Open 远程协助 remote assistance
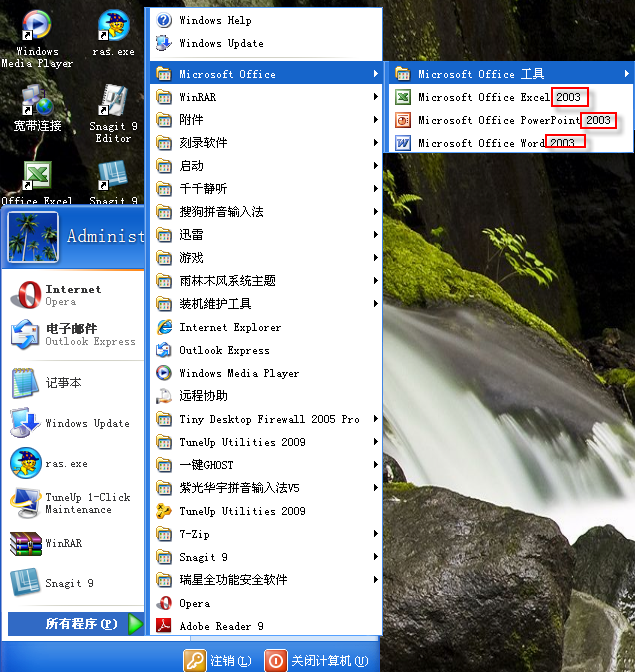Image resolution: width=635 pixels, height=672 pixels. tap(266, 396)
